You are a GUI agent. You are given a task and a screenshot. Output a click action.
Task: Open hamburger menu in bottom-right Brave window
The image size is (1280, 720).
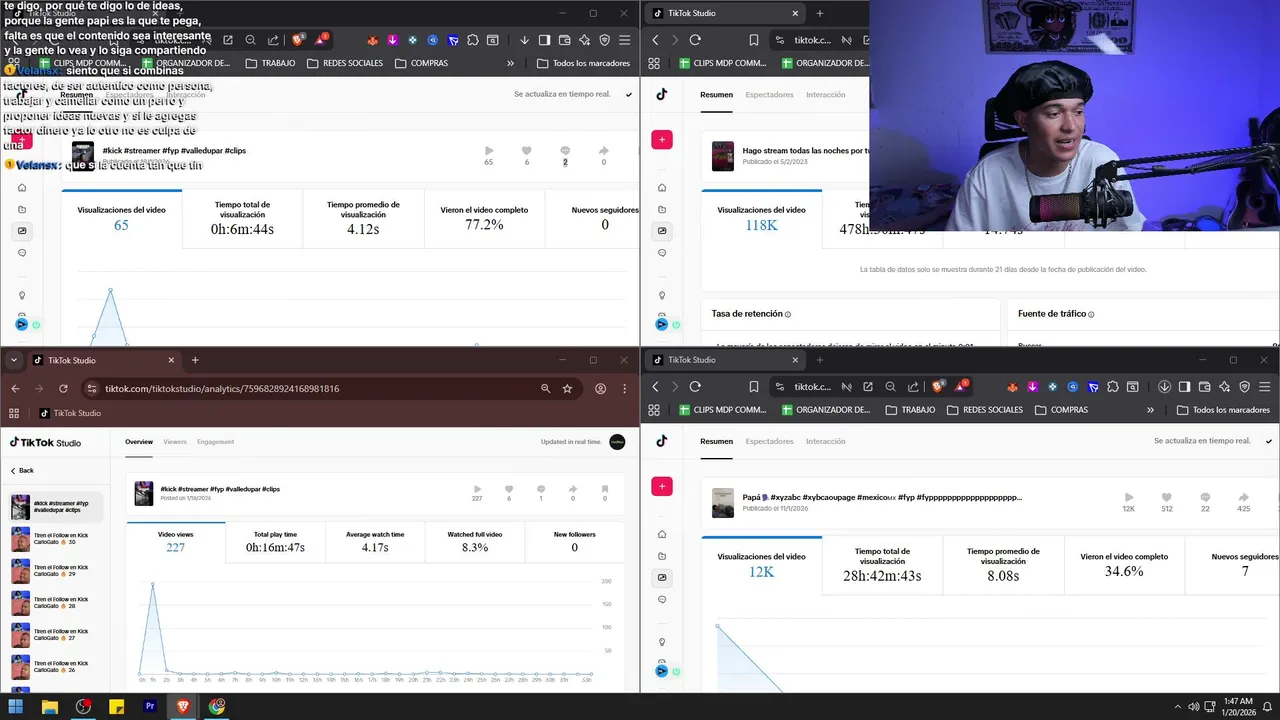pos(1265,386)
